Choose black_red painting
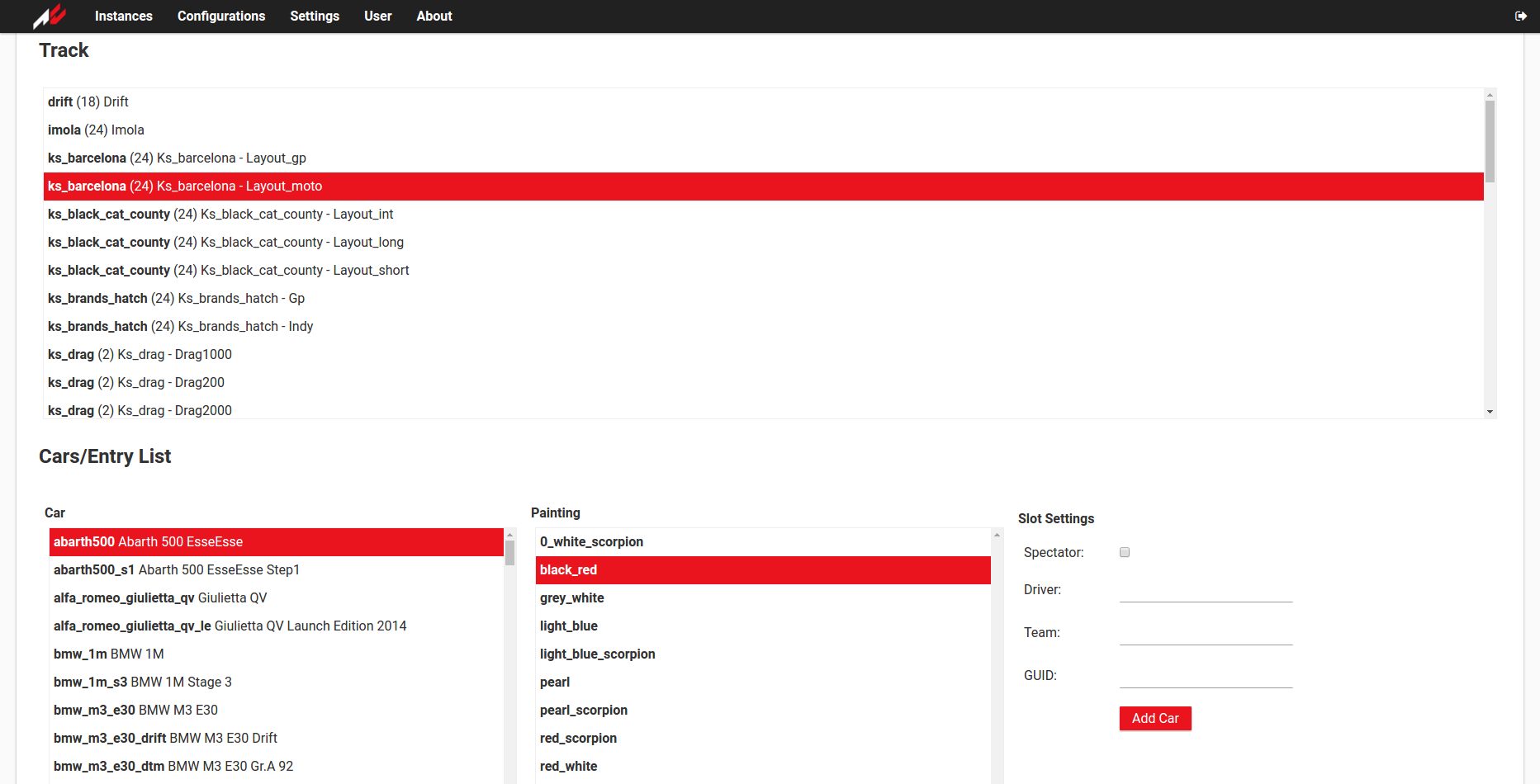 point(764,570)
